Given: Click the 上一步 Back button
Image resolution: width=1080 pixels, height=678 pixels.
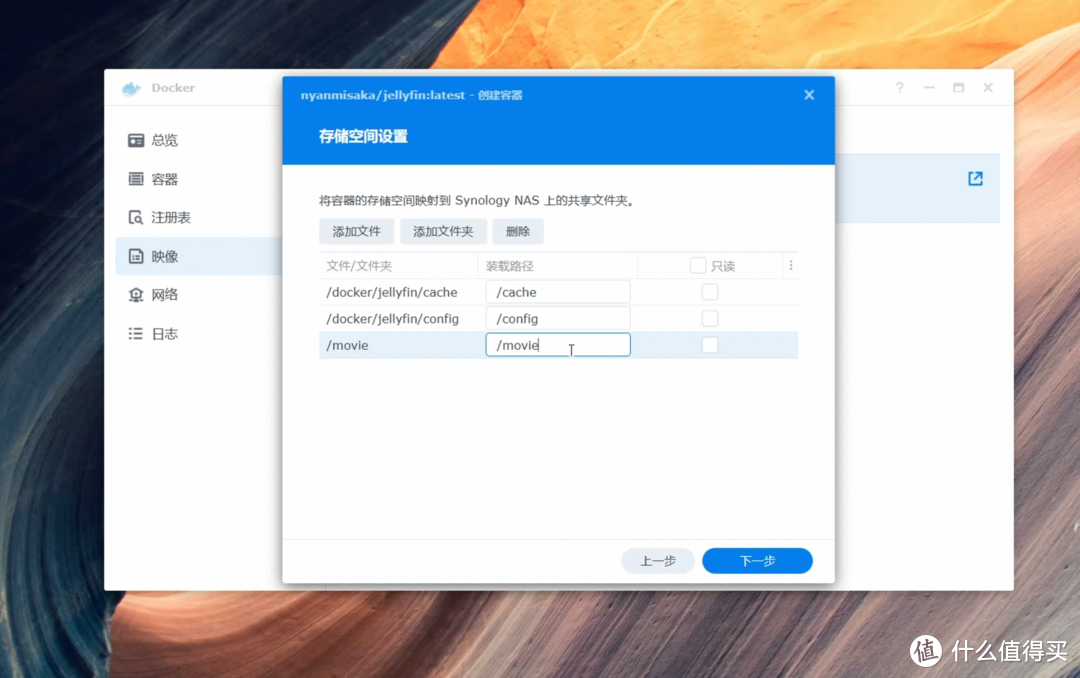Looking at the screenshot, I should 657,560.
